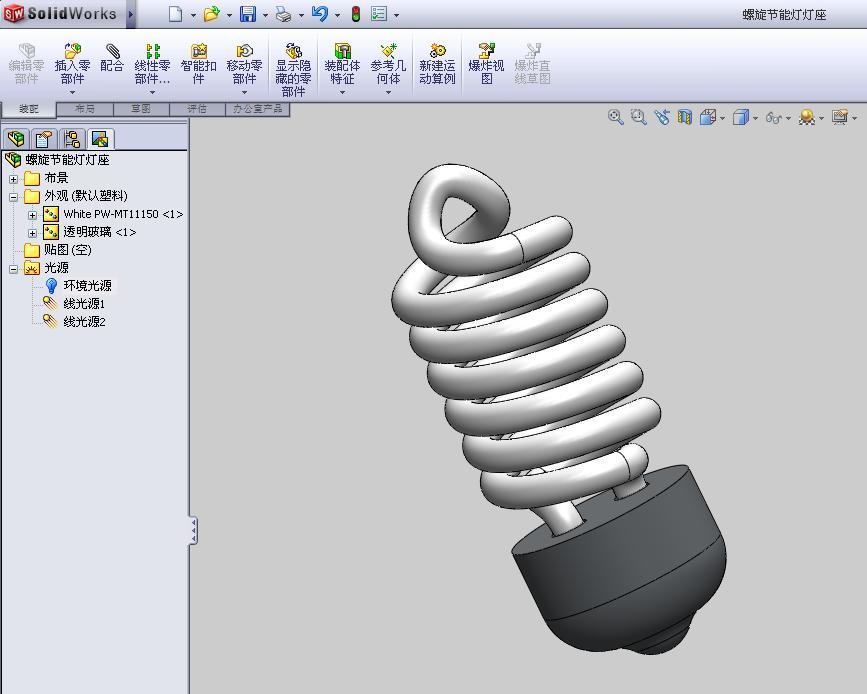The width and height of the screenshot is (867, 694).
Task: Click Previous View icon
Action: (662, 117)
